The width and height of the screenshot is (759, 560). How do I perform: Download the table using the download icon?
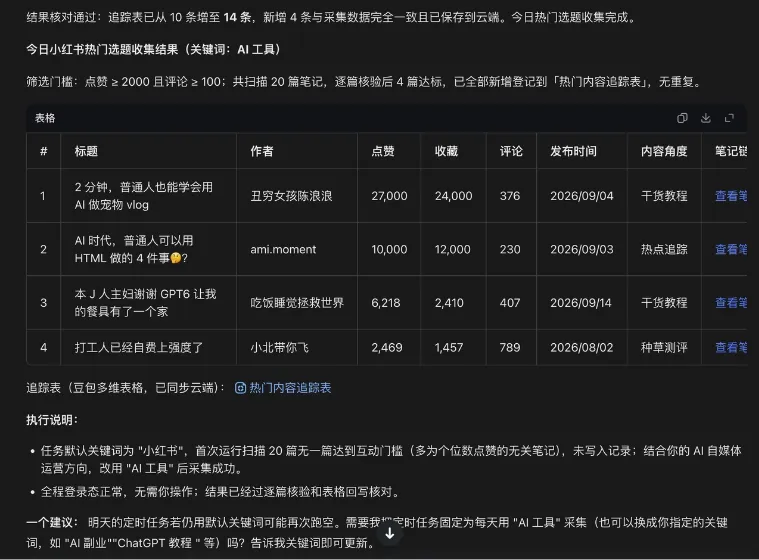click(x=706, y=118)
